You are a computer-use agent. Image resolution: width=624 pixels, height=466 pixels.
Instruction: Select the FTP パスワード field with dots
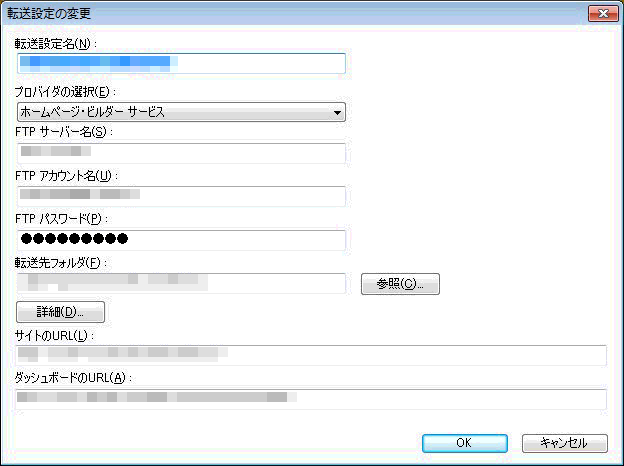(181, 240)
